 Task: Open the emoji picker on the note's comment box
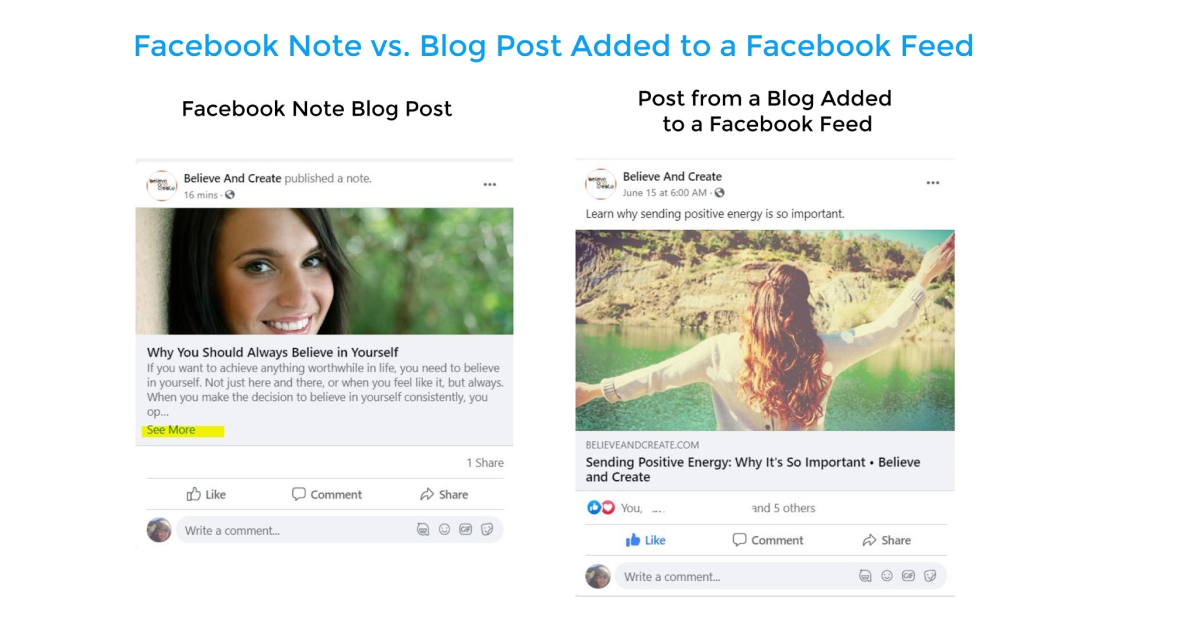[x=444, y=530]
